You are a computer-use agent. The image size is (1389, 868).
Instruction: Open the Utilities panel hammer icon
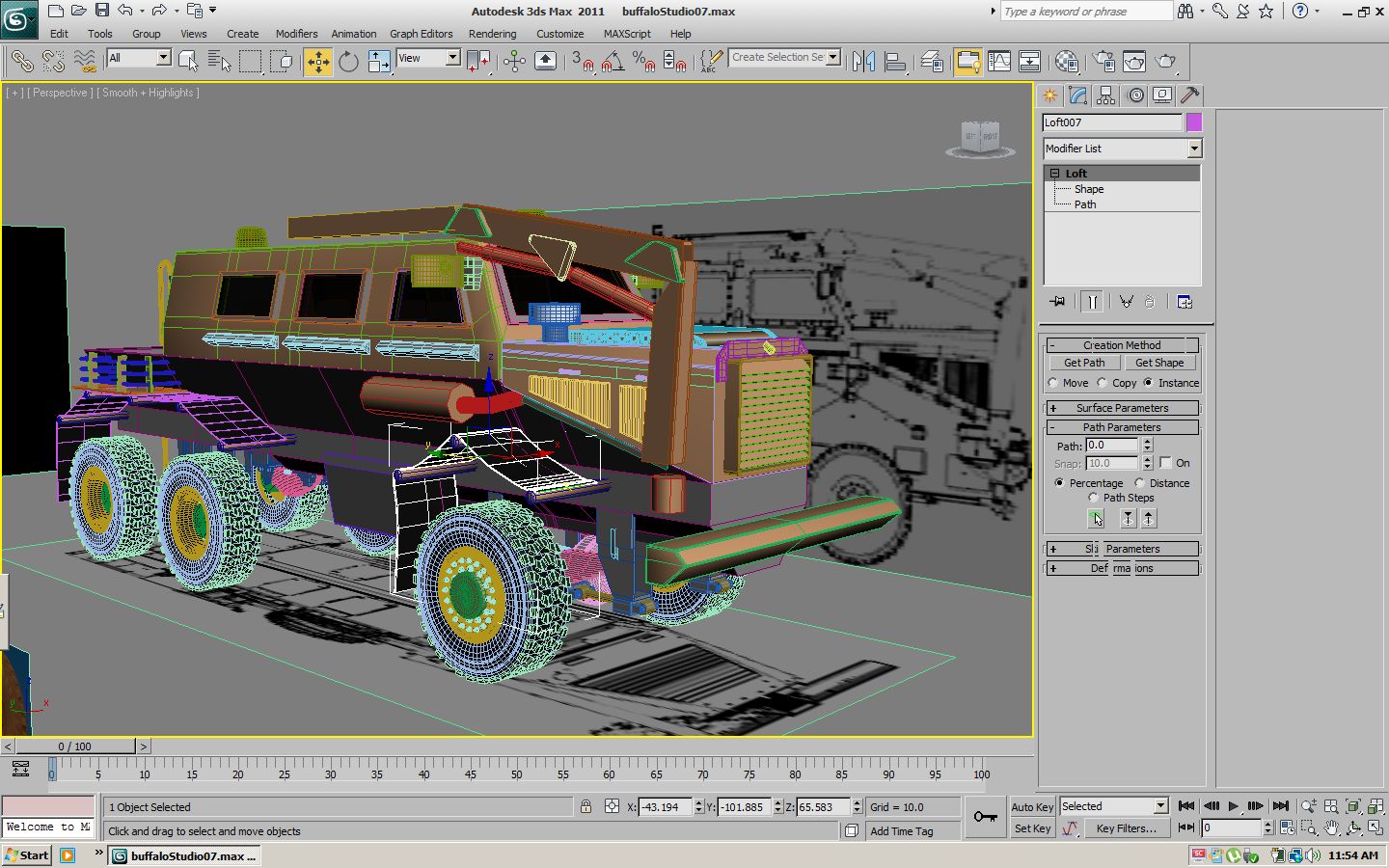pos(1189,95)
